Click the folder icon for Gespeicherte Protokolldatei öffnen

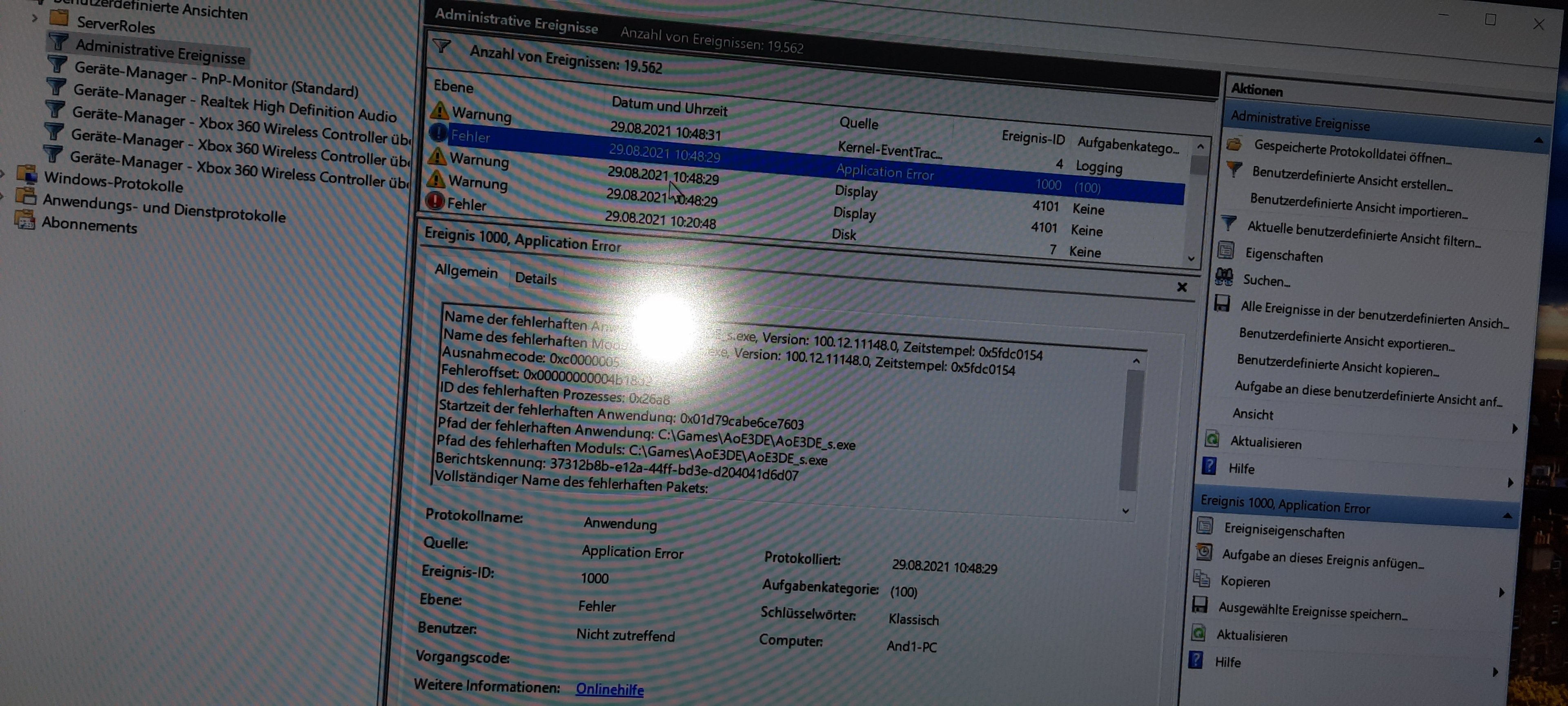(x=1234, y=144)
